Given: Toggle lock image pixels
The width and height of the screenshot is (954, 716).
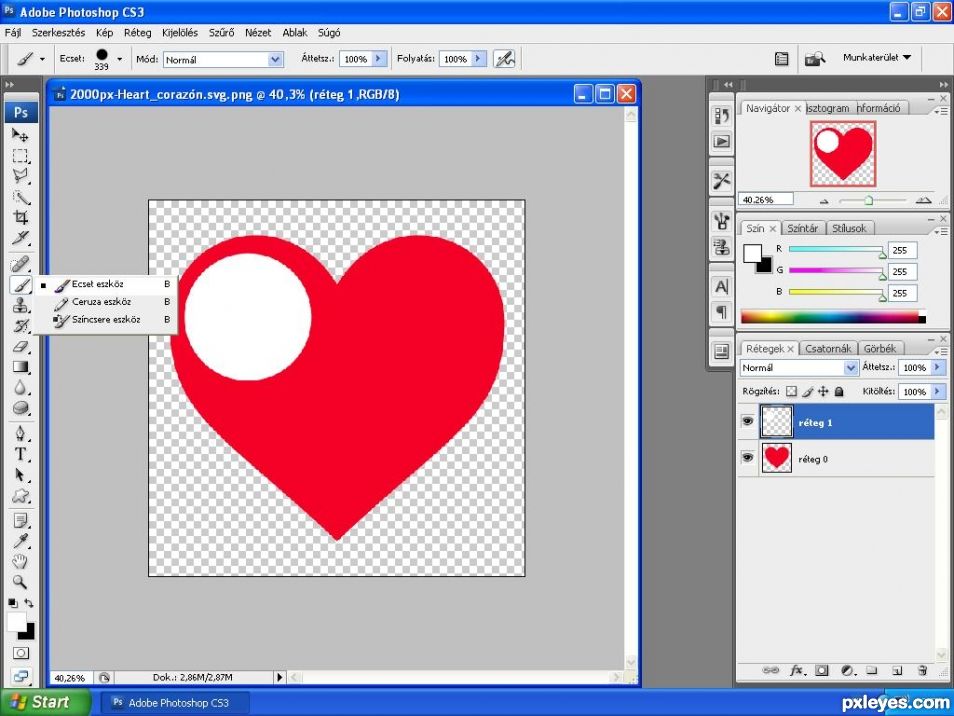Looking at the screenshot, I should tap(807, 391).
